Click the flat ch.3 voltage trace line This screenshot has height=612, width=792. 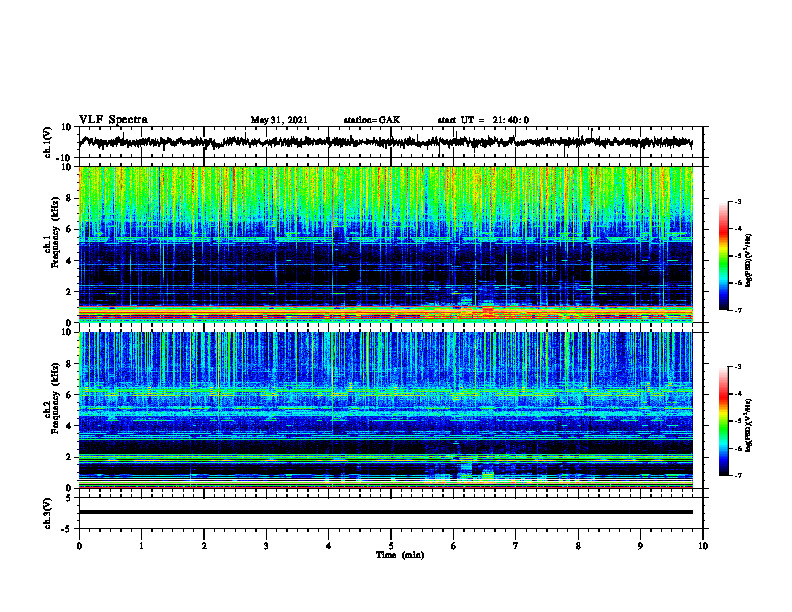385,512
